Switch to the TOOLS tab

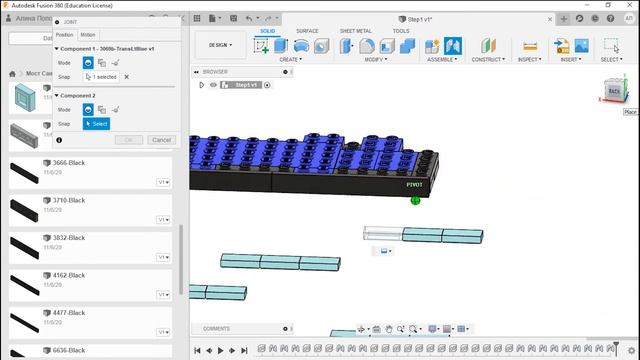[401, 31]
